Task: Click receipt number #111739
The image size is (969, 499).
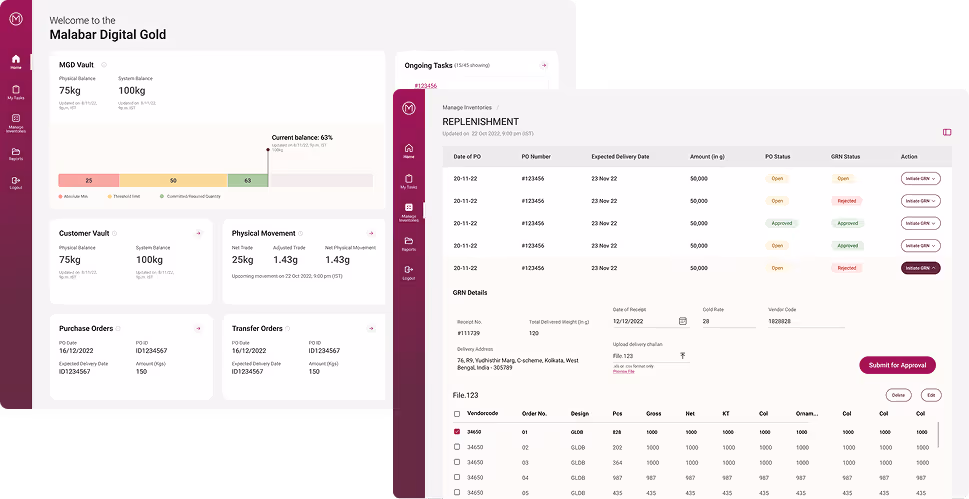Action: pyautogui.click(x=468, y=333)
